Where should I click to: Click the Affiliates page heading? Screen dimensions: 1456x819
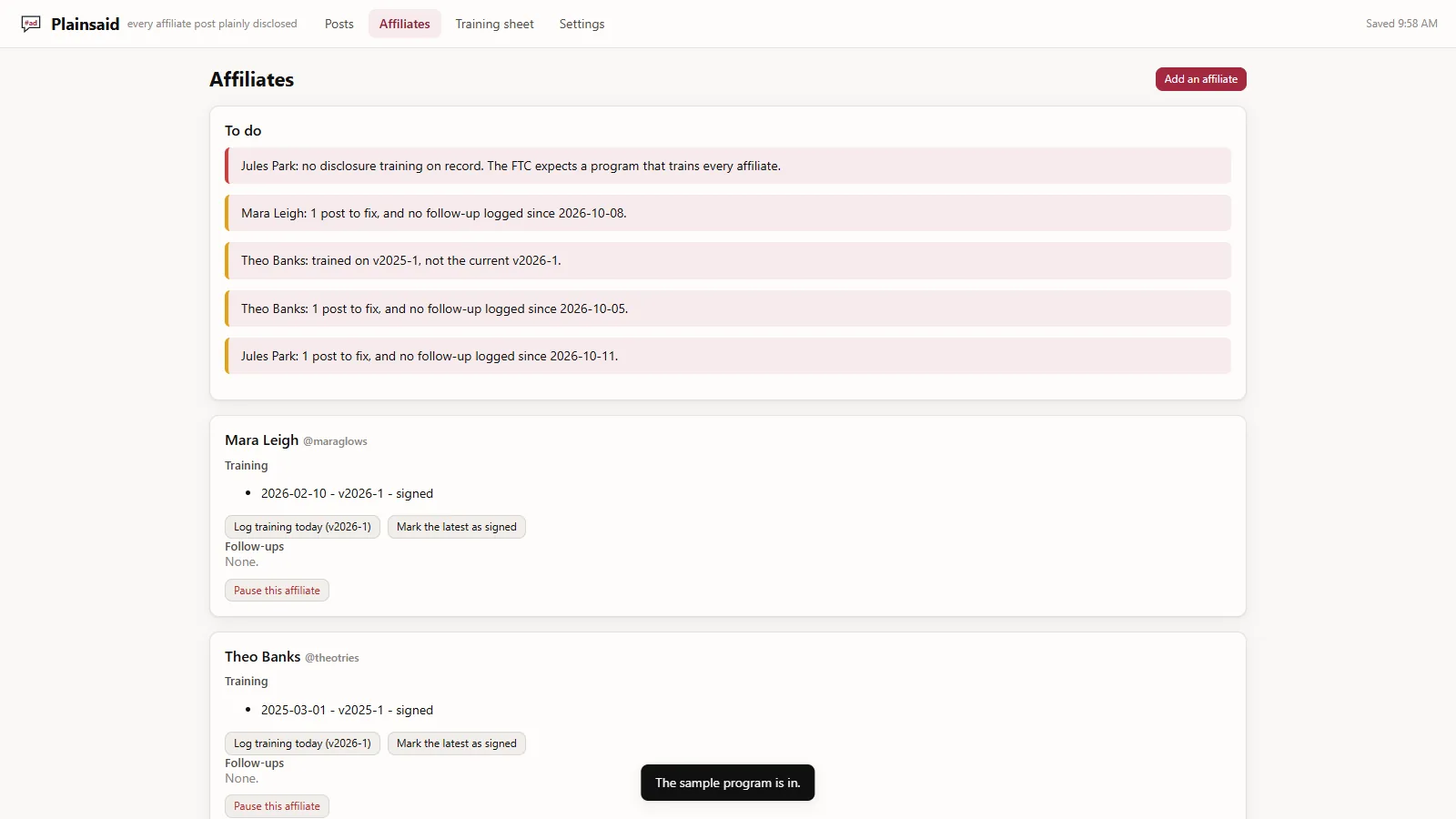pyautogui.click(x=252, y=79)
